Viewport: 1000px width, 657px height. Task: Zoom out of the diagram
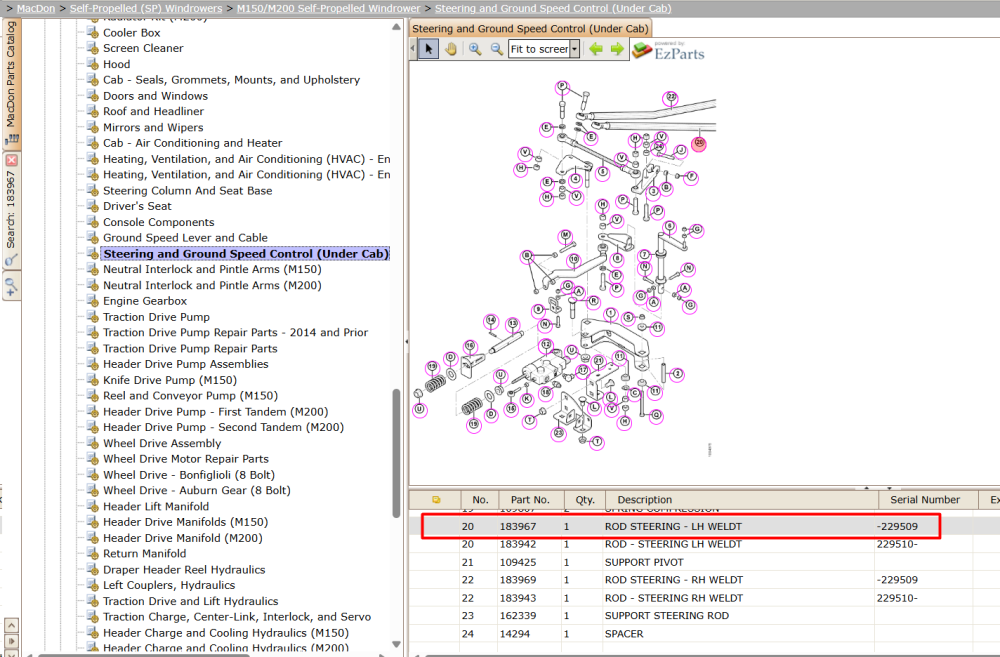click(497, 49)
